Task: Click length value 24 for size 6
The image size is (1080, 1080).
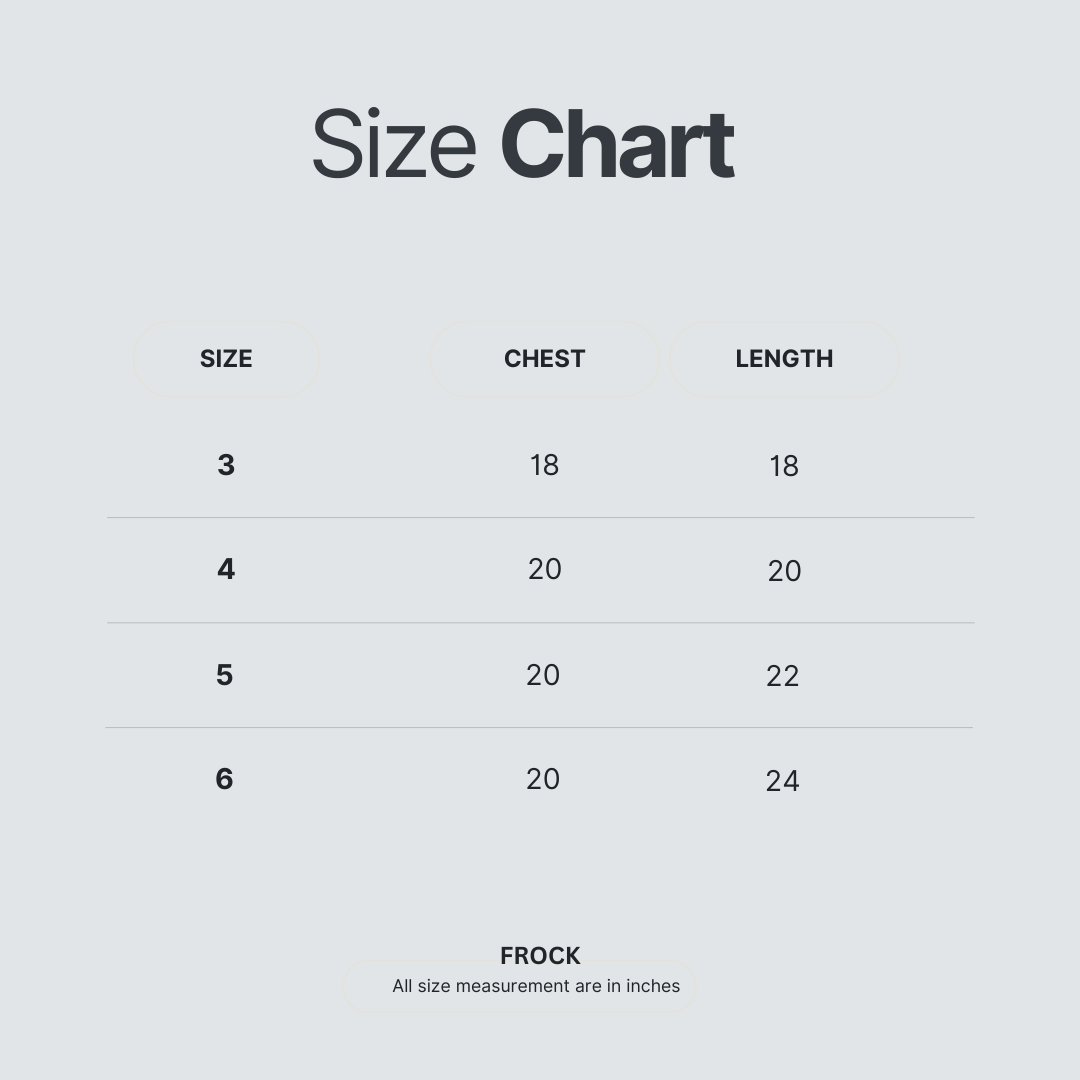Action: [x=782, y=781]
